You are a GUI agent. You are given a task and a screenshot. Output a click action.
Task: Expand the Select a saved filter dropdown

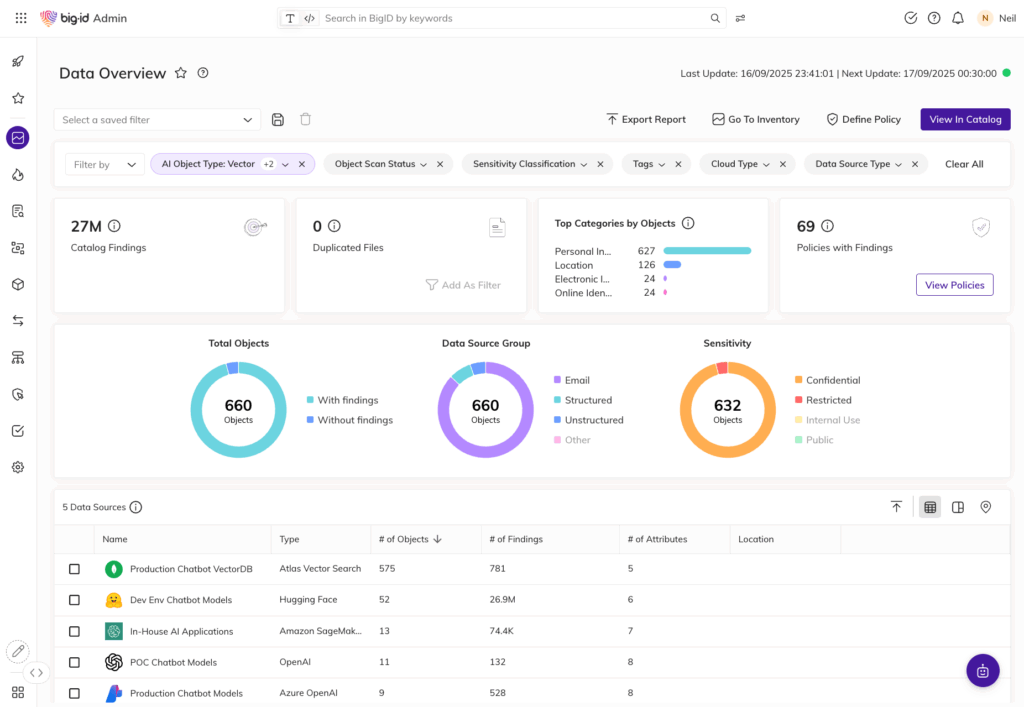click(x=157, y=120)
